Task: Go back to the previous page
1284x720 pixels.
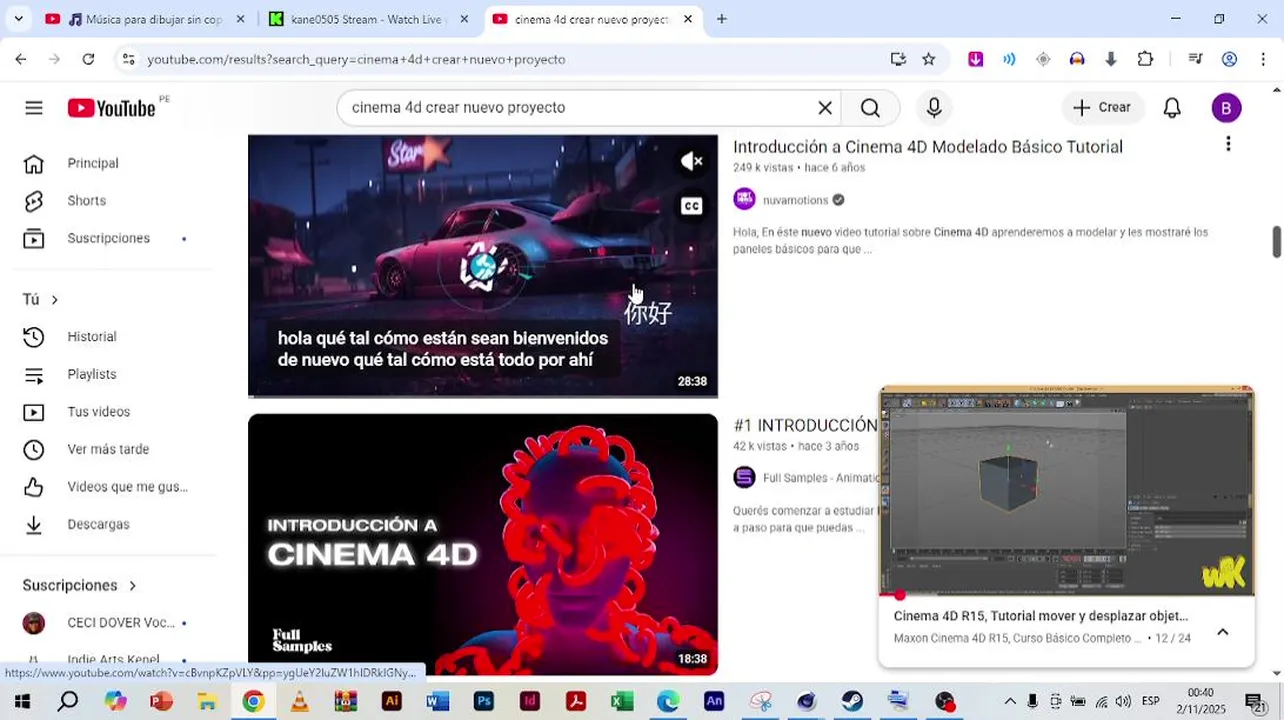Action: pyautogui.click(x=21, y=59)
